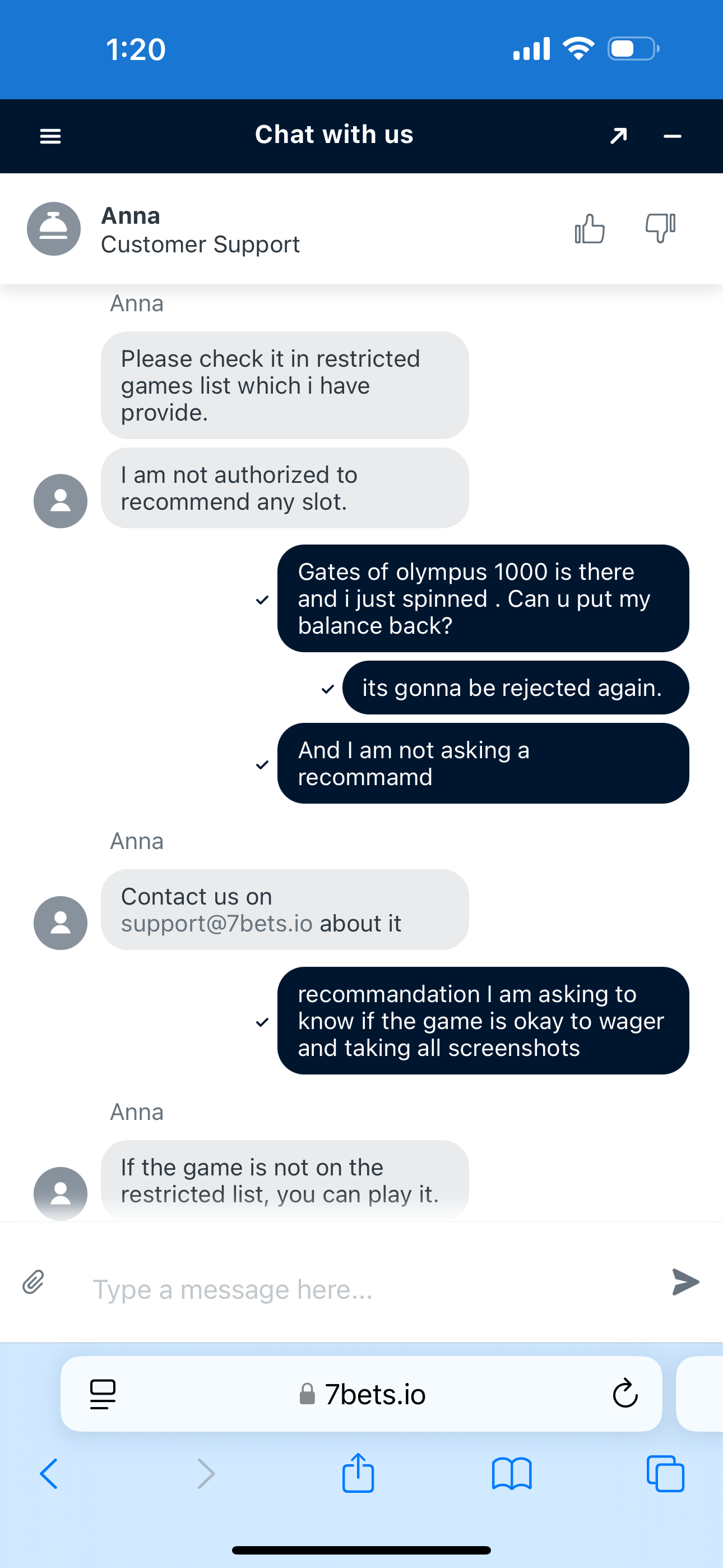Tap the 7bets.io address bar
The height and width of the screenshot is (1568, 723).
pyautogui.click(x=365, y=1393)
